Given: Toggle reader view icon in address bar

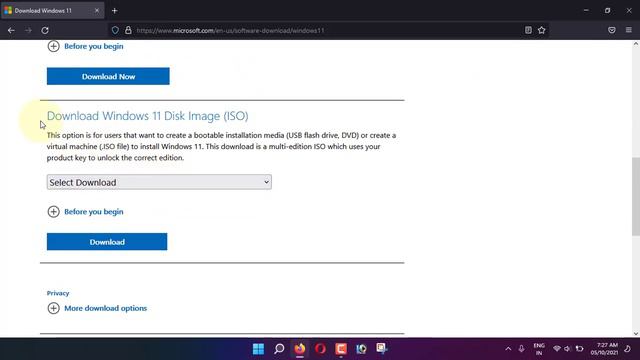Looking at the screenshot, I should tap(528, 30).
